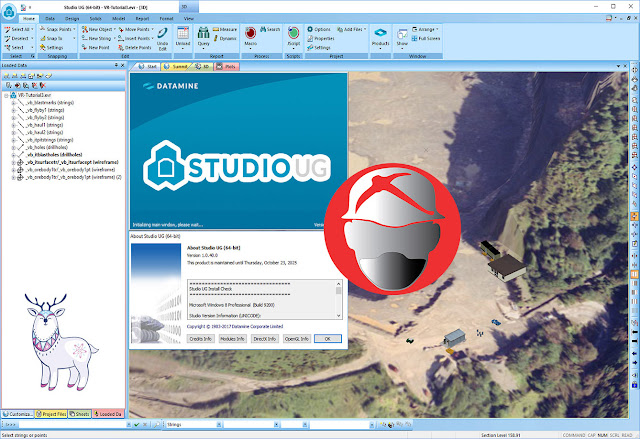Click red arrow icon in Loaded Data toolbar

pyautogui.click(x=17, y=85)
